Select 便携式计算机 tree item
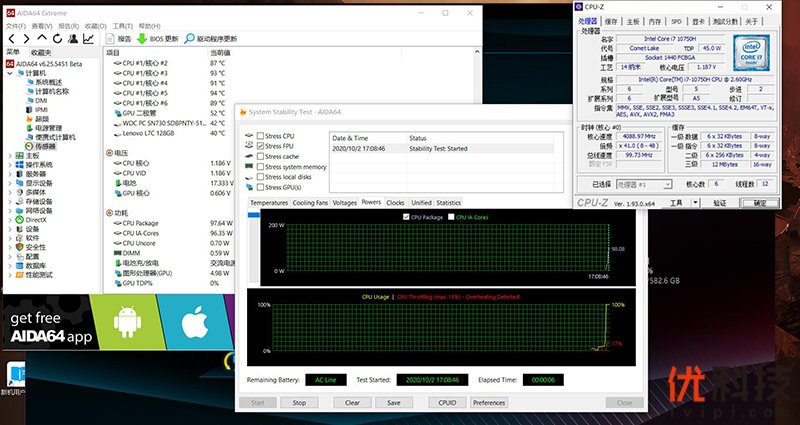This screenshot has width=800, height=425. pyautogui.click(x=51, y=137)
